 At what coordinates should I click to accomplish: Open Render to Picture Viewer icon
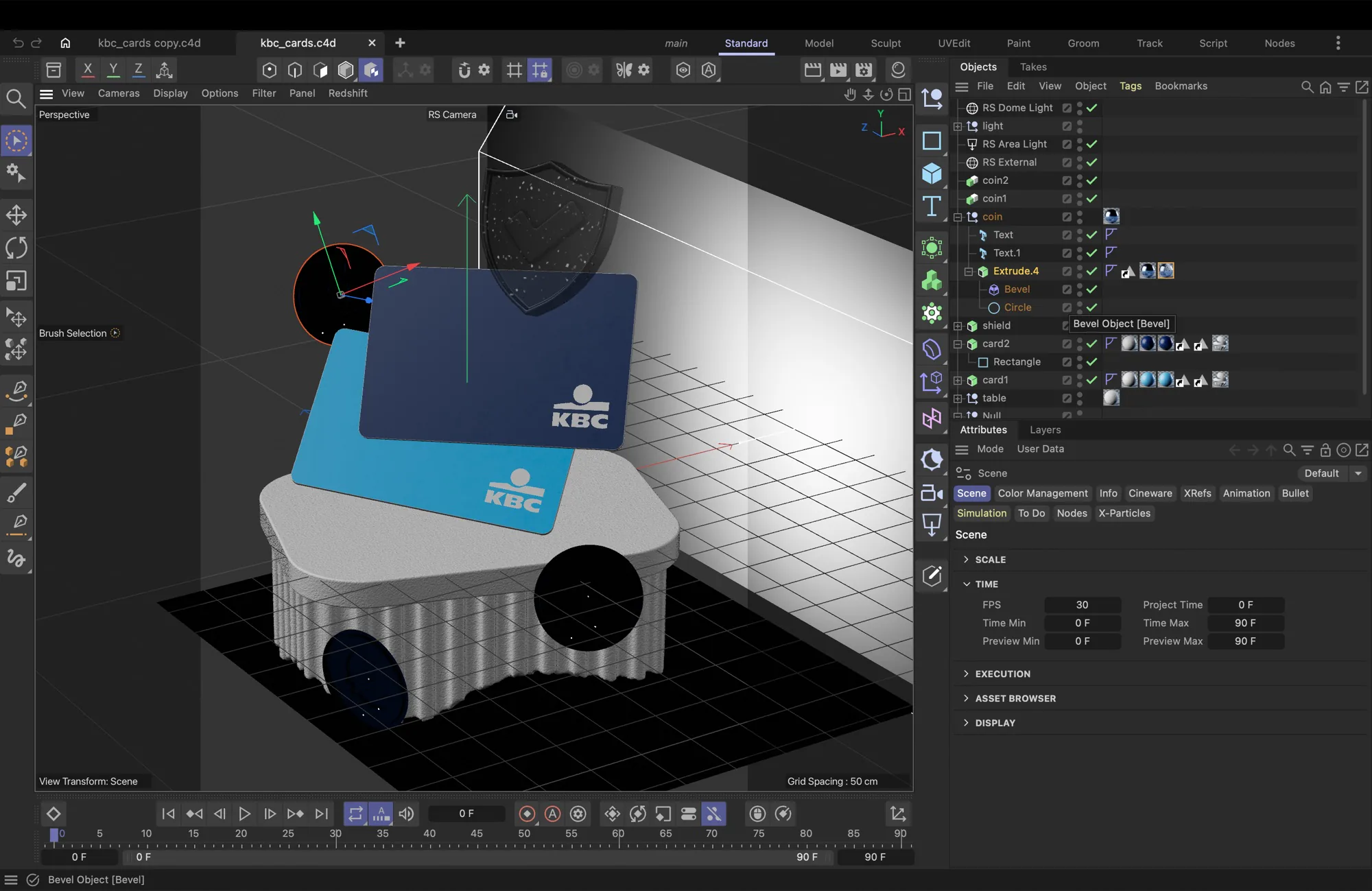coord(838,69)
